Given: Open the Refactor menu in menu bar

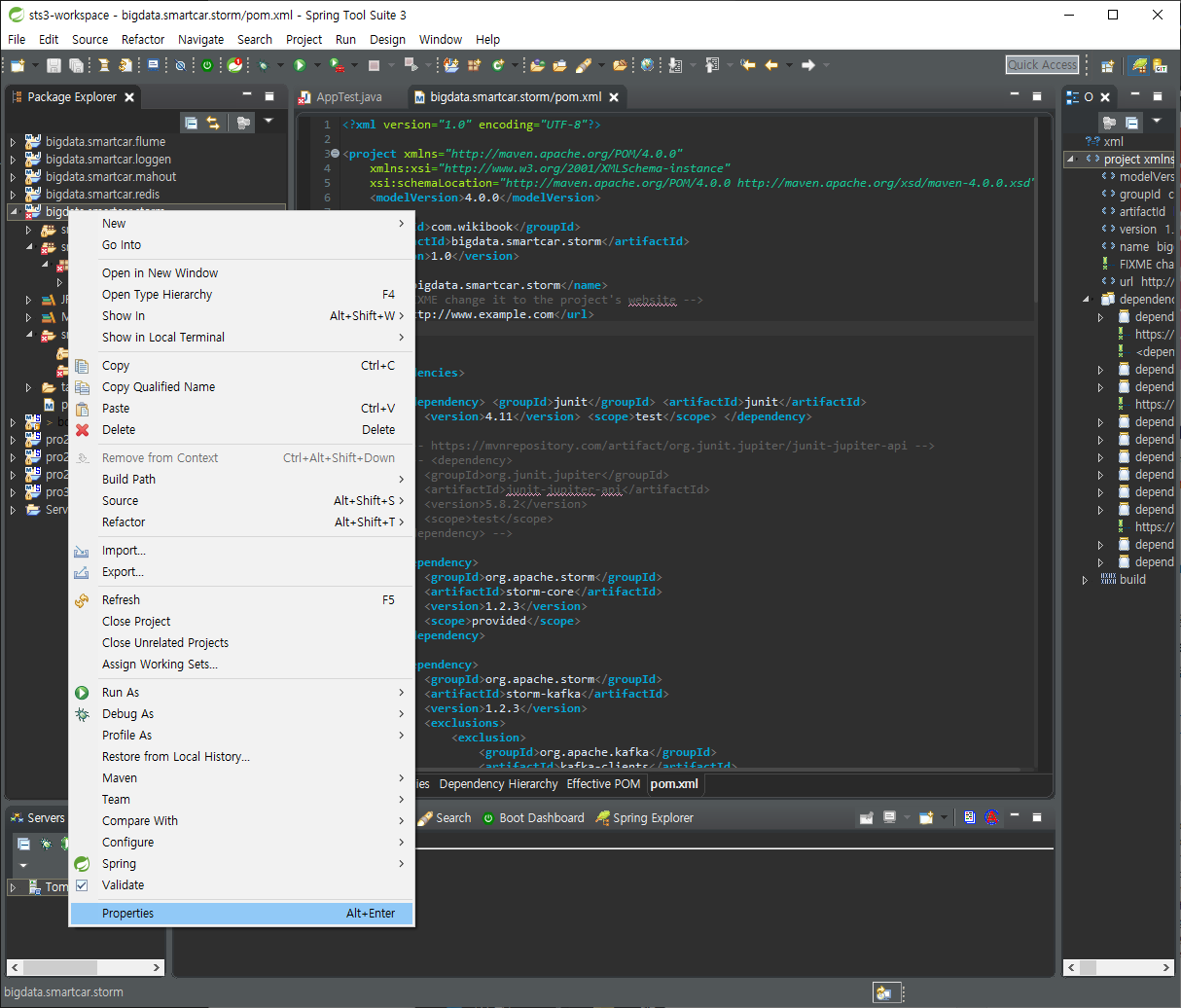Looking at the screenshot, I should click(x=143, y=40).
